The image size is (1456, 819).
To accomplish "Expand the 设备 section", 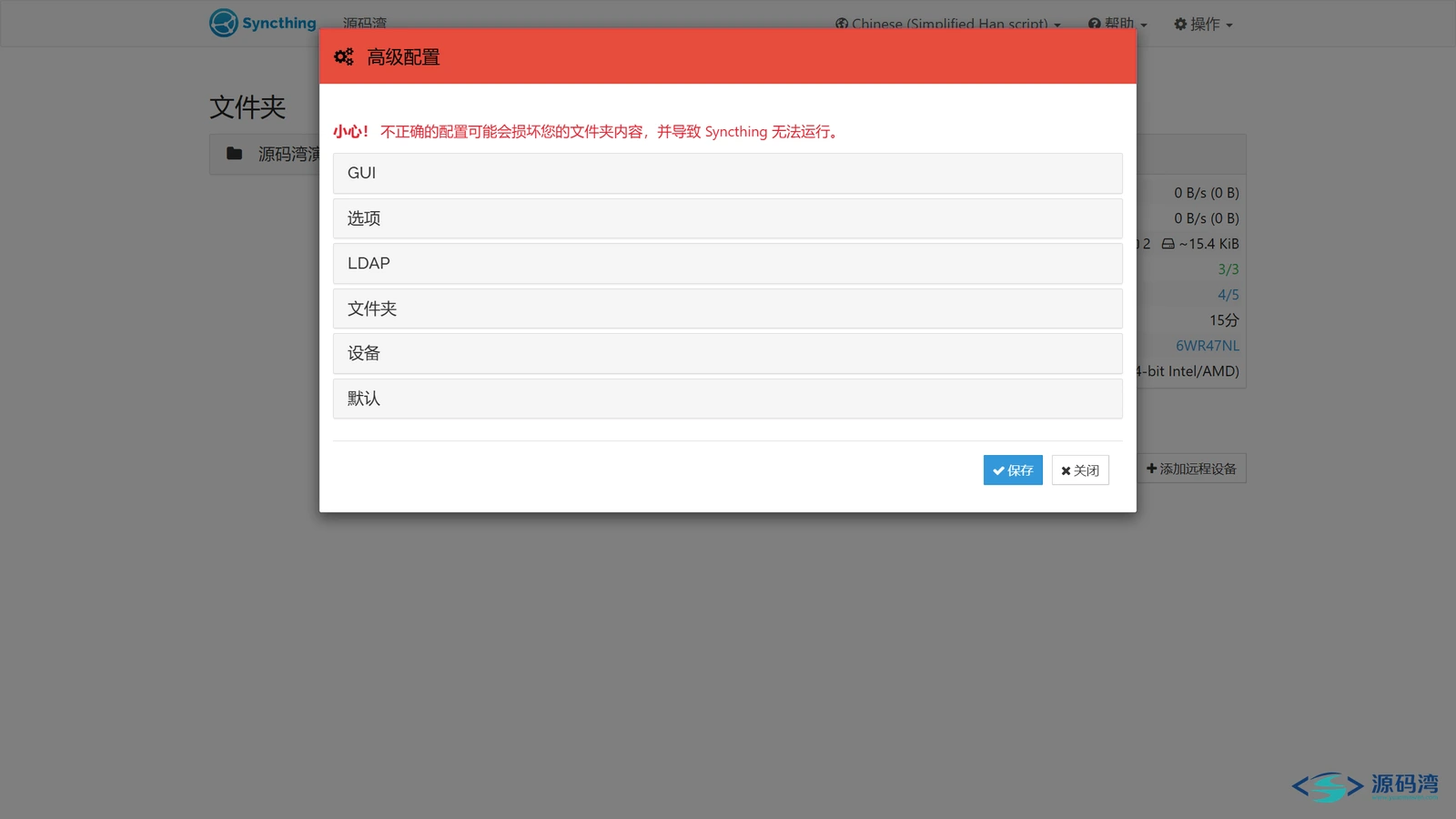I will coord(727,353).
